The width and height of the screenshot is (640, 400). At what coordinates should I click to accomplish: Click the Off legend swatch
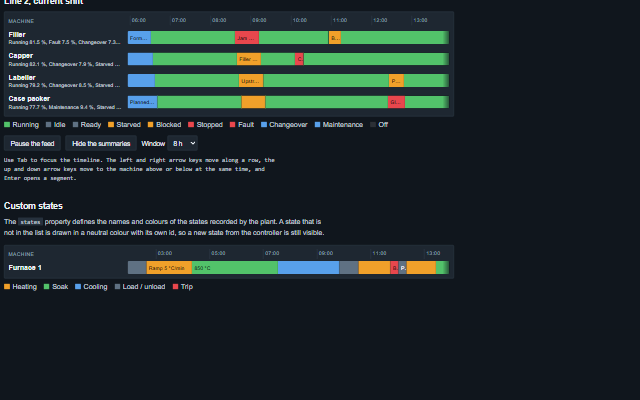pyautogui.click(x=373, y=124)
